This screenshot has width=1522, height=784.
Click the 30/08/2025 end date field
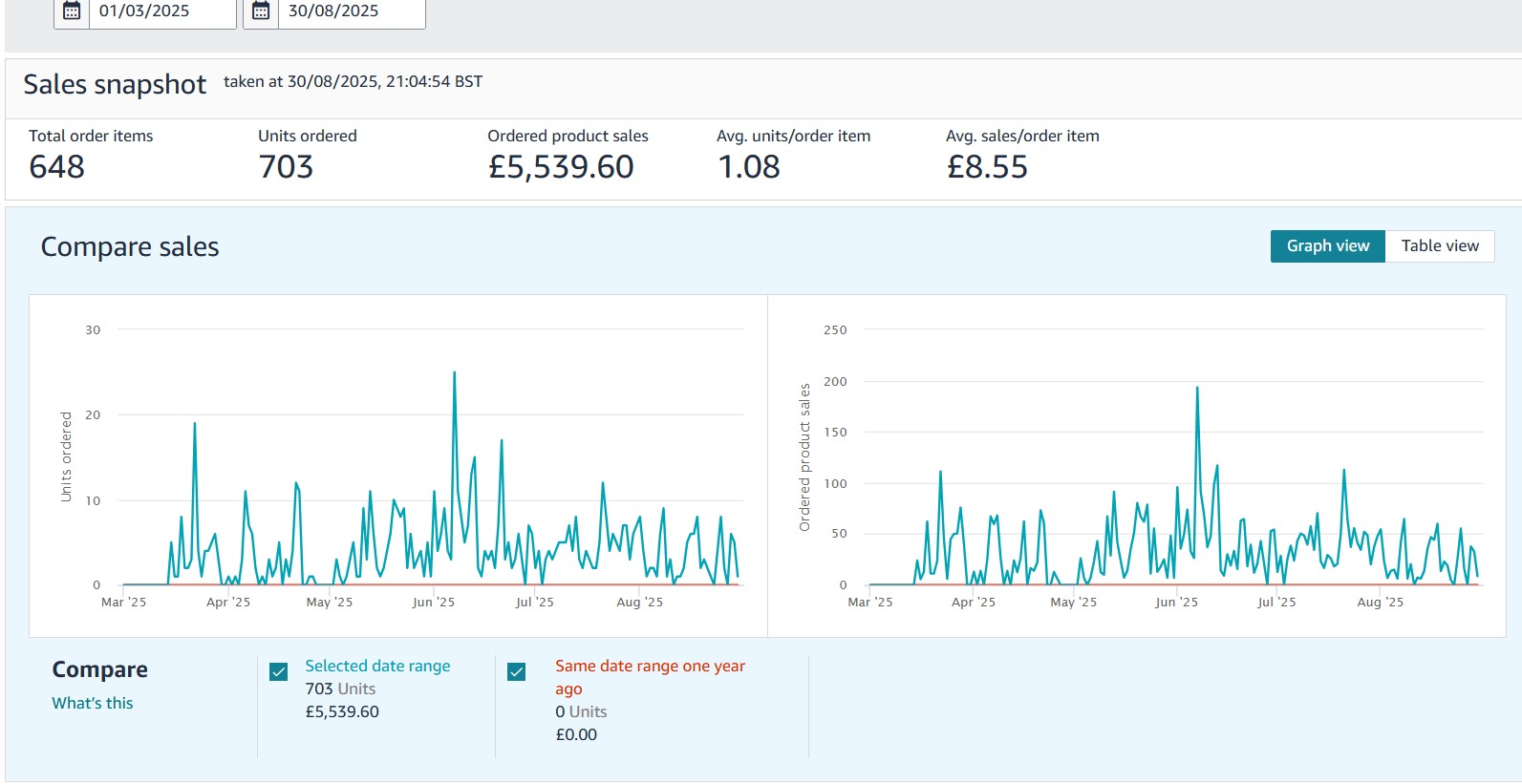coord(351,11)
